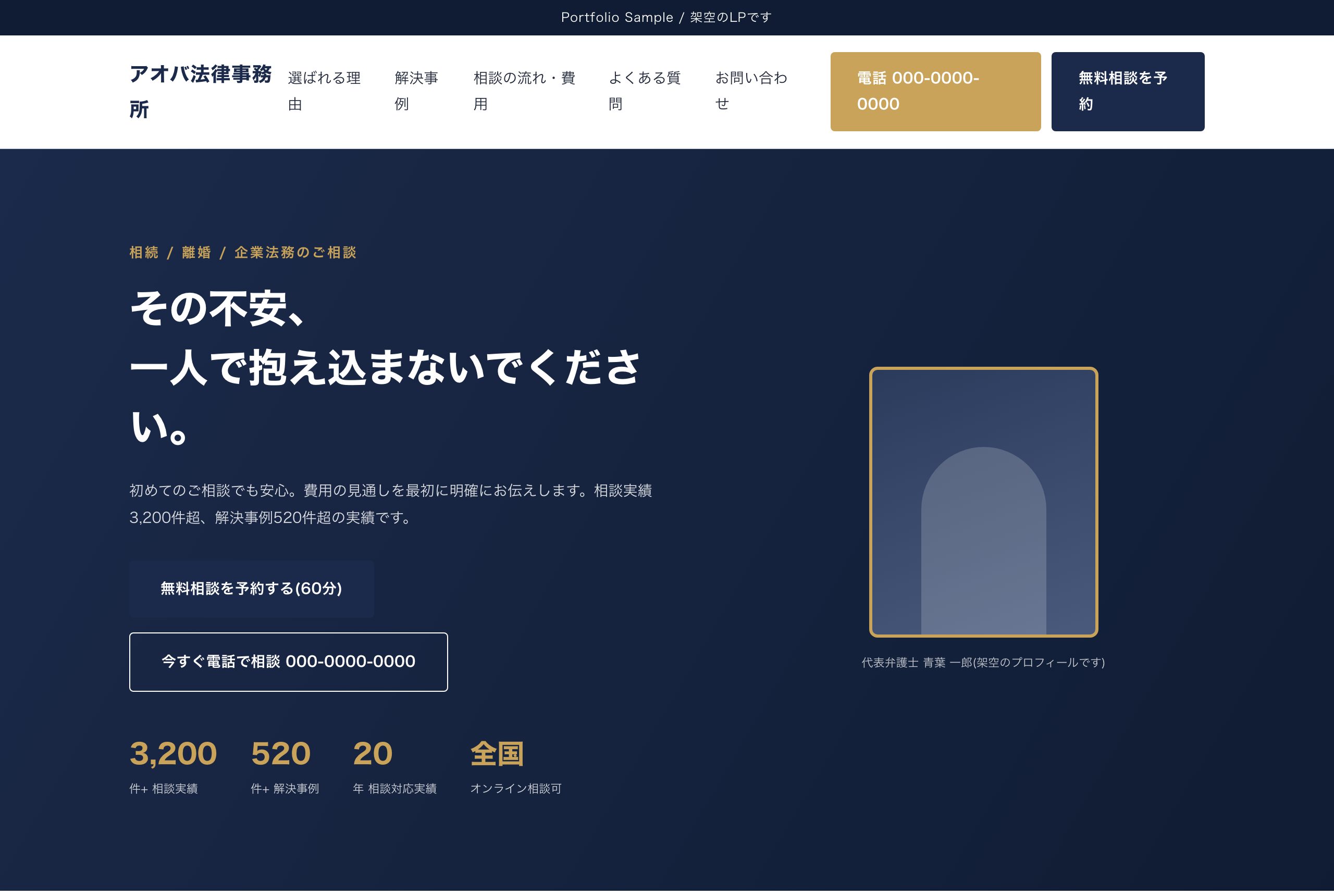Click the アオバ法律事務所 site logo
1334x896 pixels.
click(x=200, y=92)
